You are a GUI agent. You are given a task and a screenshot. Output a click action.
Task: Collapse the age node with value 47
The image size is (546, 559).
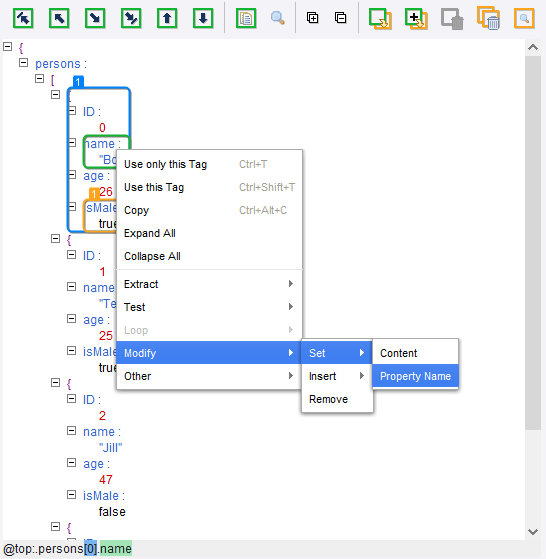point(72,463)
